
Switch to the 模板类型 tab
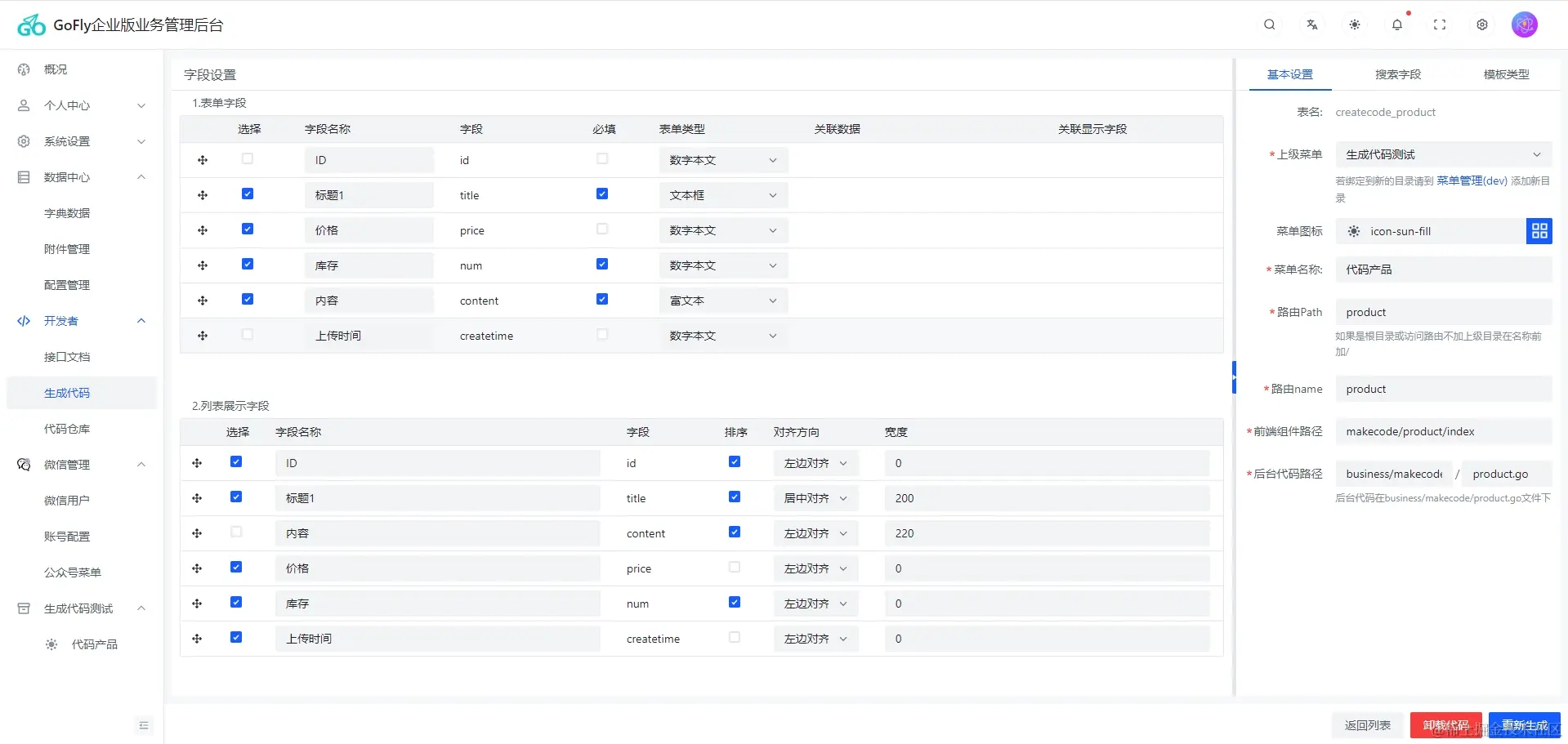coord(1507,74)
